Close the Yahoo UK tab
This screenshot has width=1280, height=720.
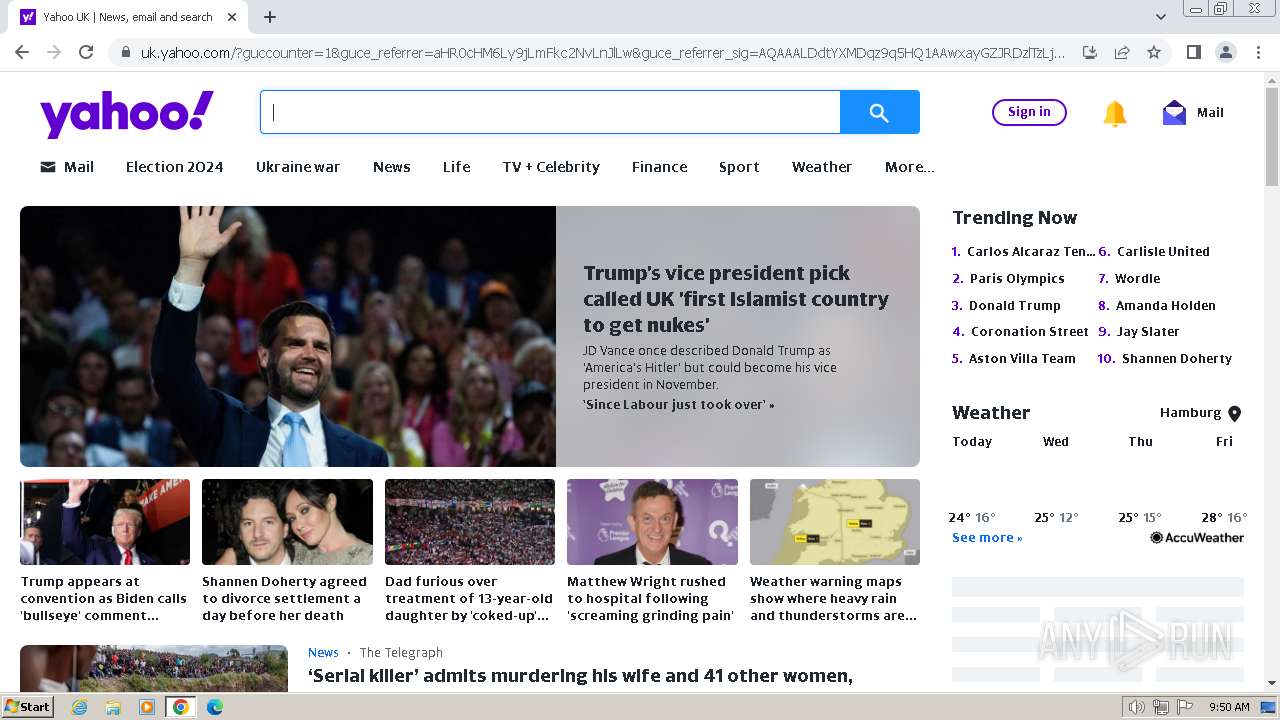point(232,17)
